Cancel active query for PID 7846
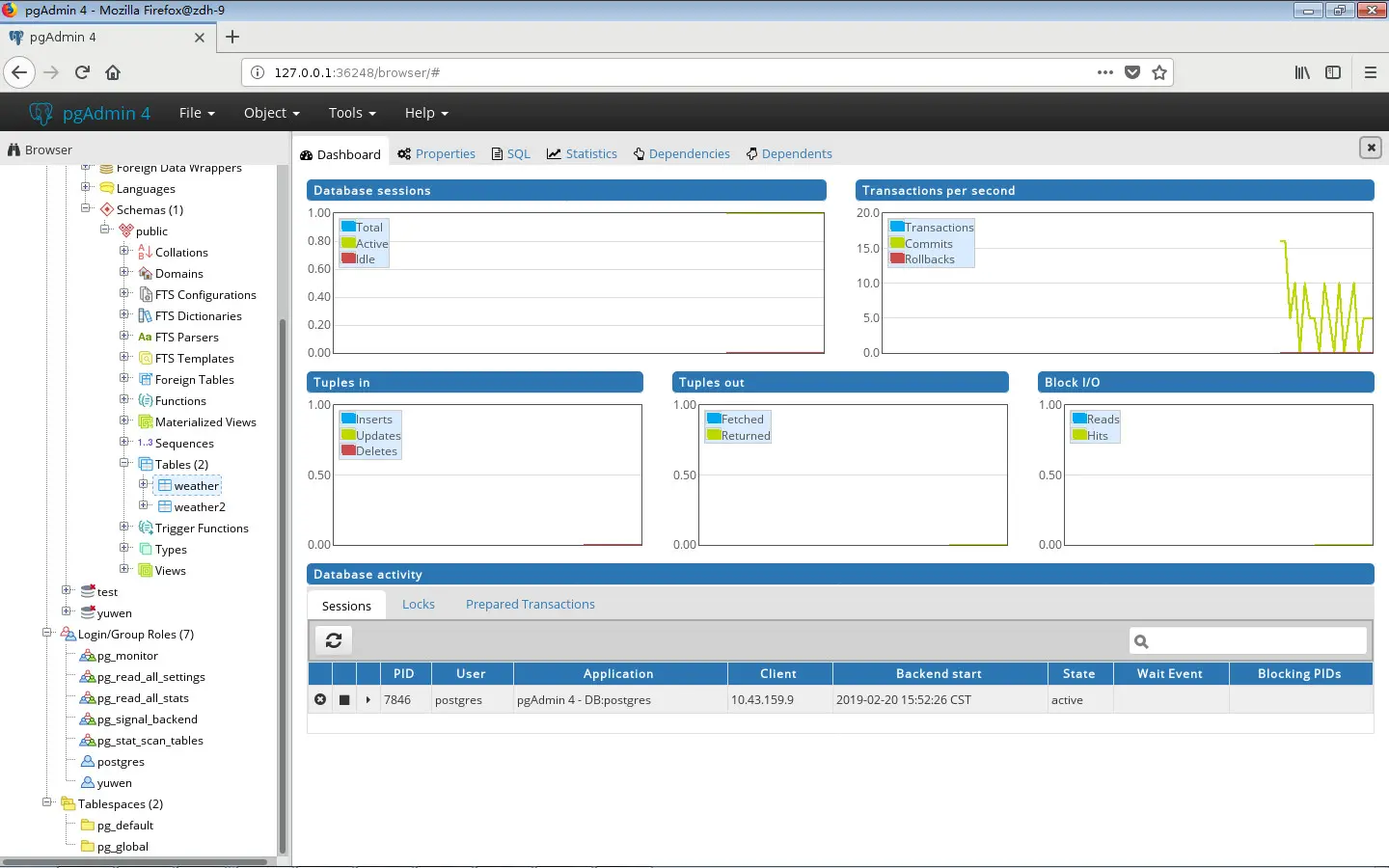Image resolution: width=1389 pixels, height=868 pixels. 344,699
